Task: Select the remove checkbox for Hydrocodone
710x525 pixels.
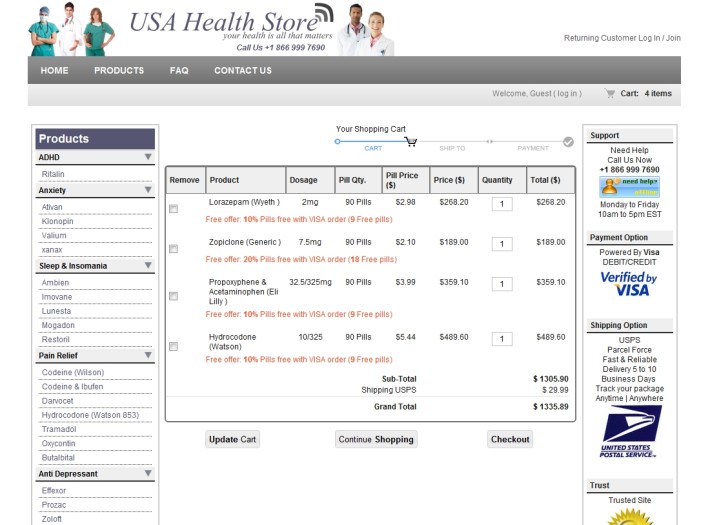Action: [x=174, y=346]
